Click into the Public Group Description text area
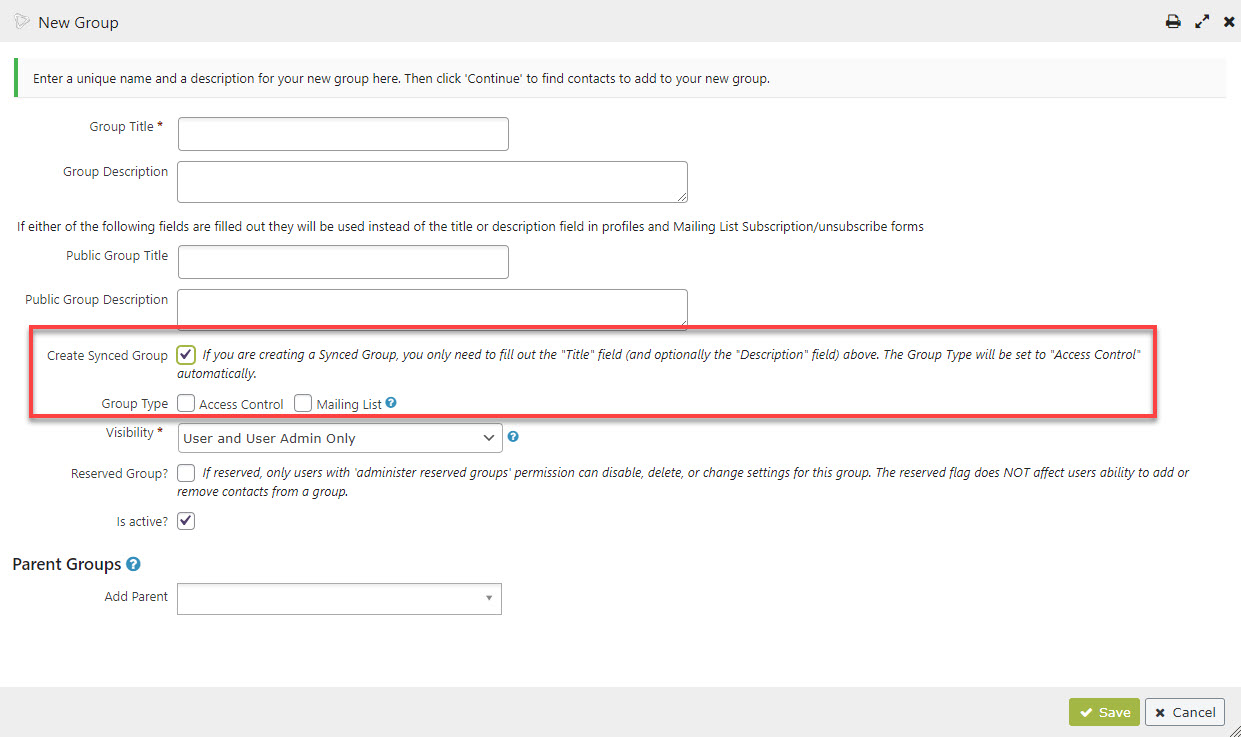 pyautogui.click(x=432, y=309)
